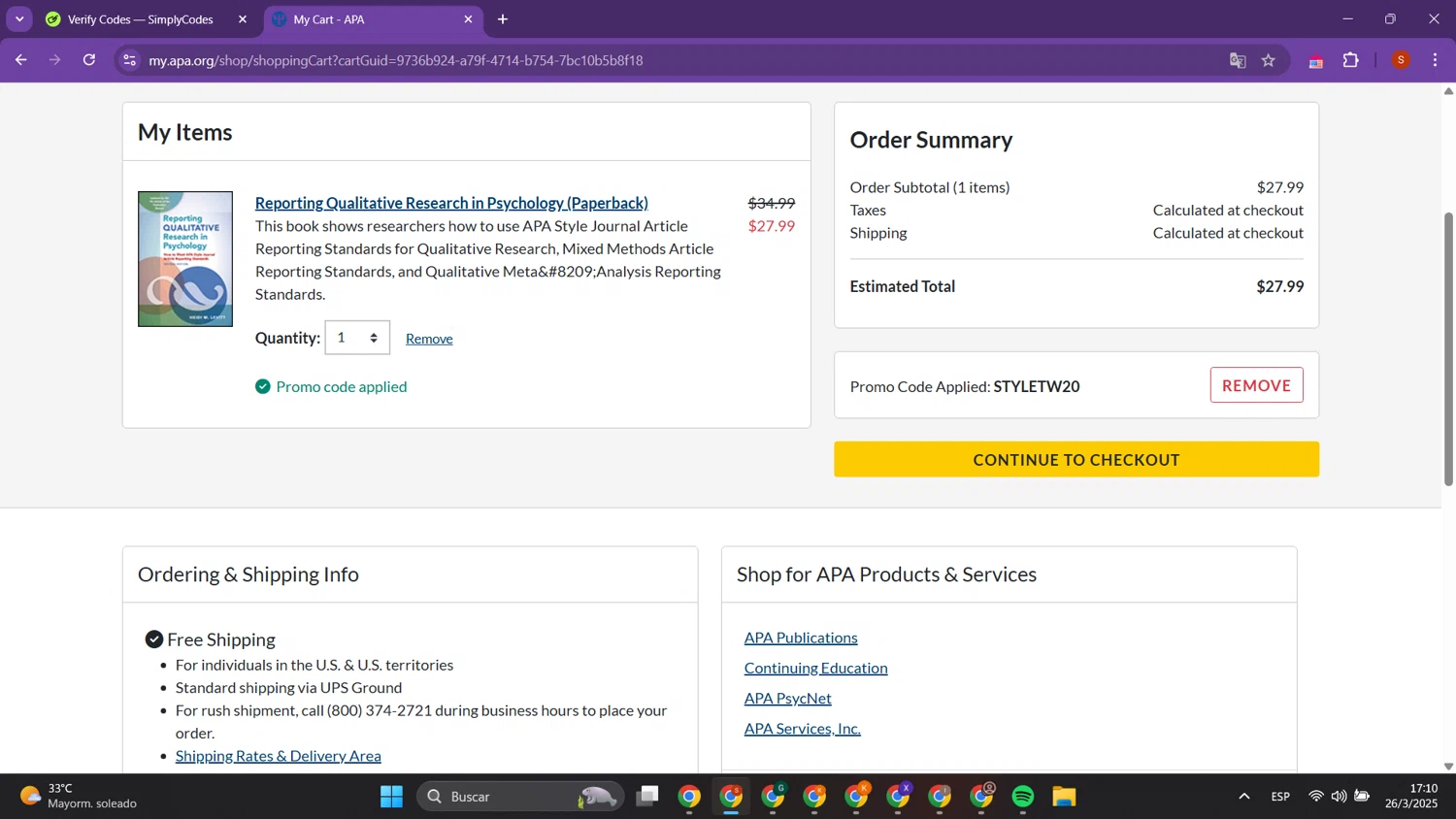Image resolution: width=1456 pixels, height=819 pixels.
Task: Open the Reporting Qualitative Research book title link
Action: tap(451, 203)
